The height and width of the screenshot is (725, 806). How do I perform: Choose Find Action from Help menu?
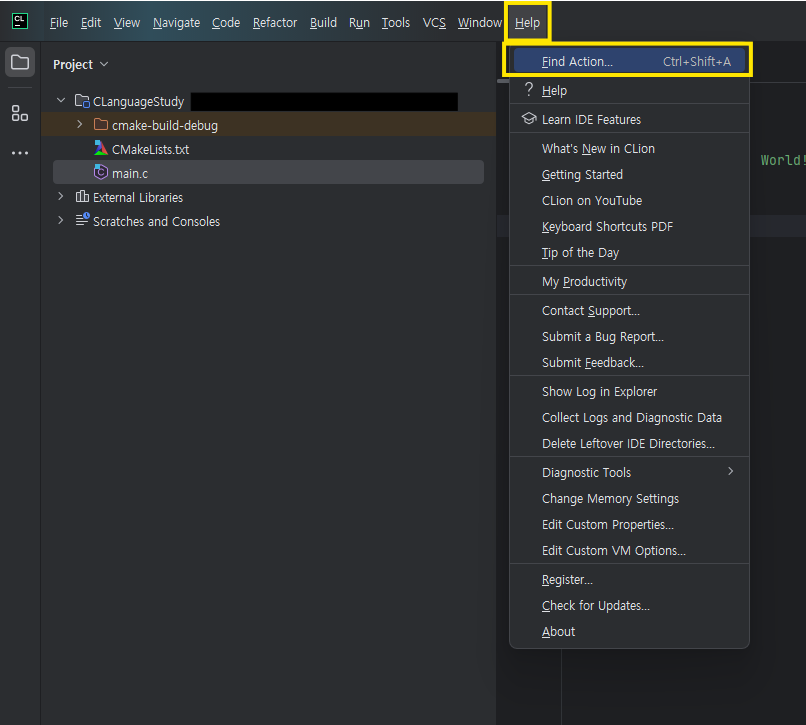coord(629,61)
